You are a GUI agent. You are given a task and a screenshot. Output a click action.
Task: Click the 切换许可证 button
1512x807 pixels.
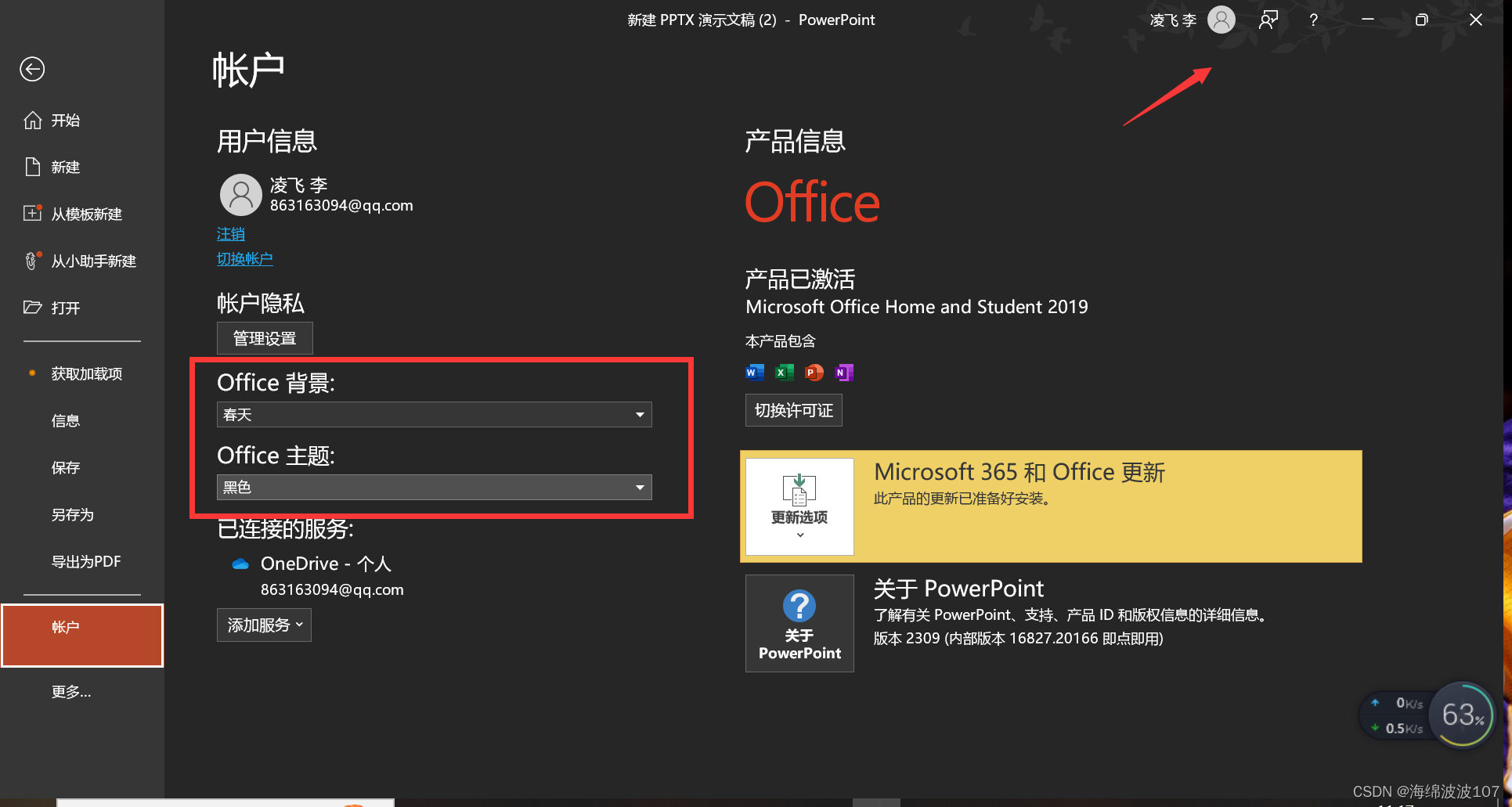coord(794,410)
